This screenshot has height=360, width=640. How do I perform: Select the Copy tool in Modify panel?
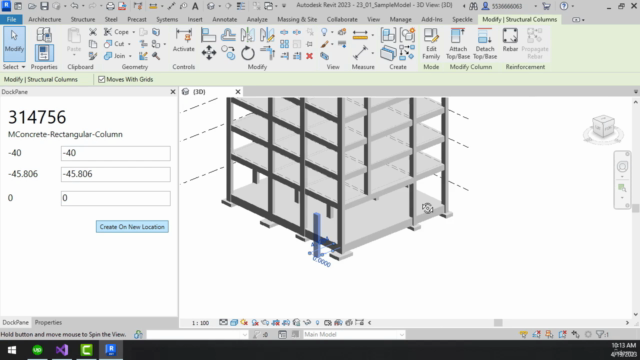229,53
